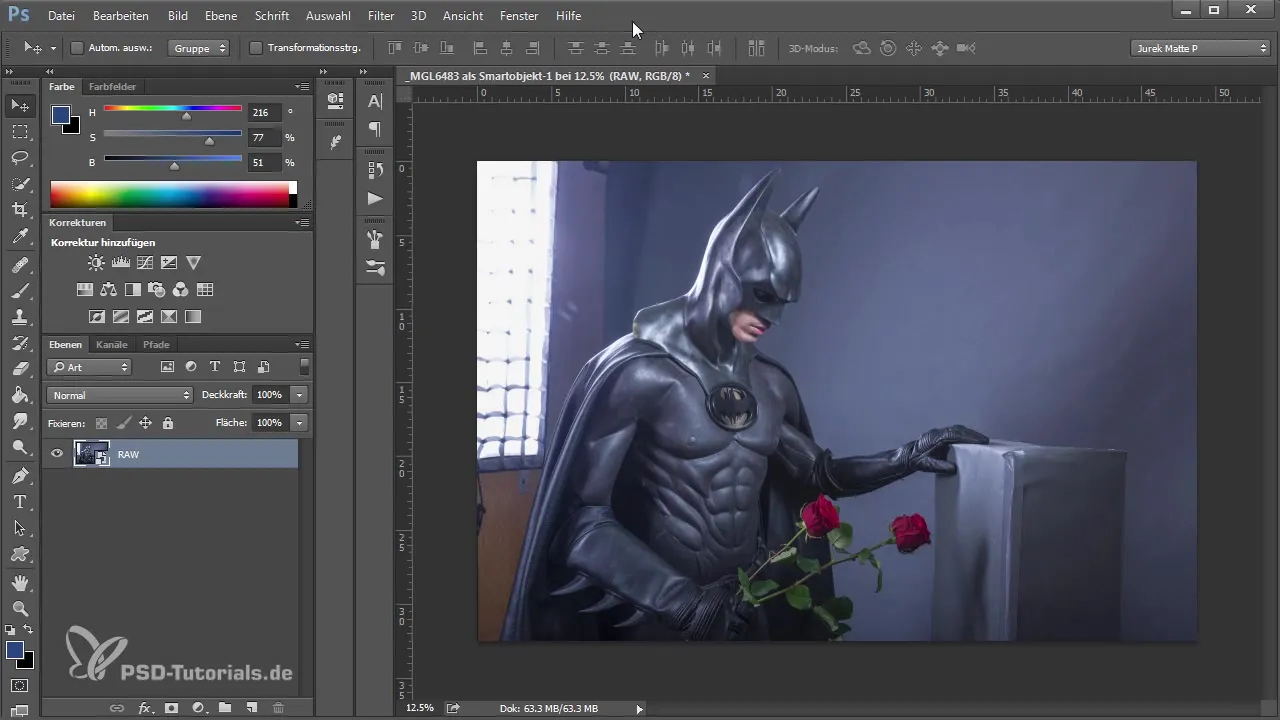Viewport: 1280px width, 720px height.
Task: Switch to the Farbfelder tab
Action: pyautogui.click(x=112, y=87)
